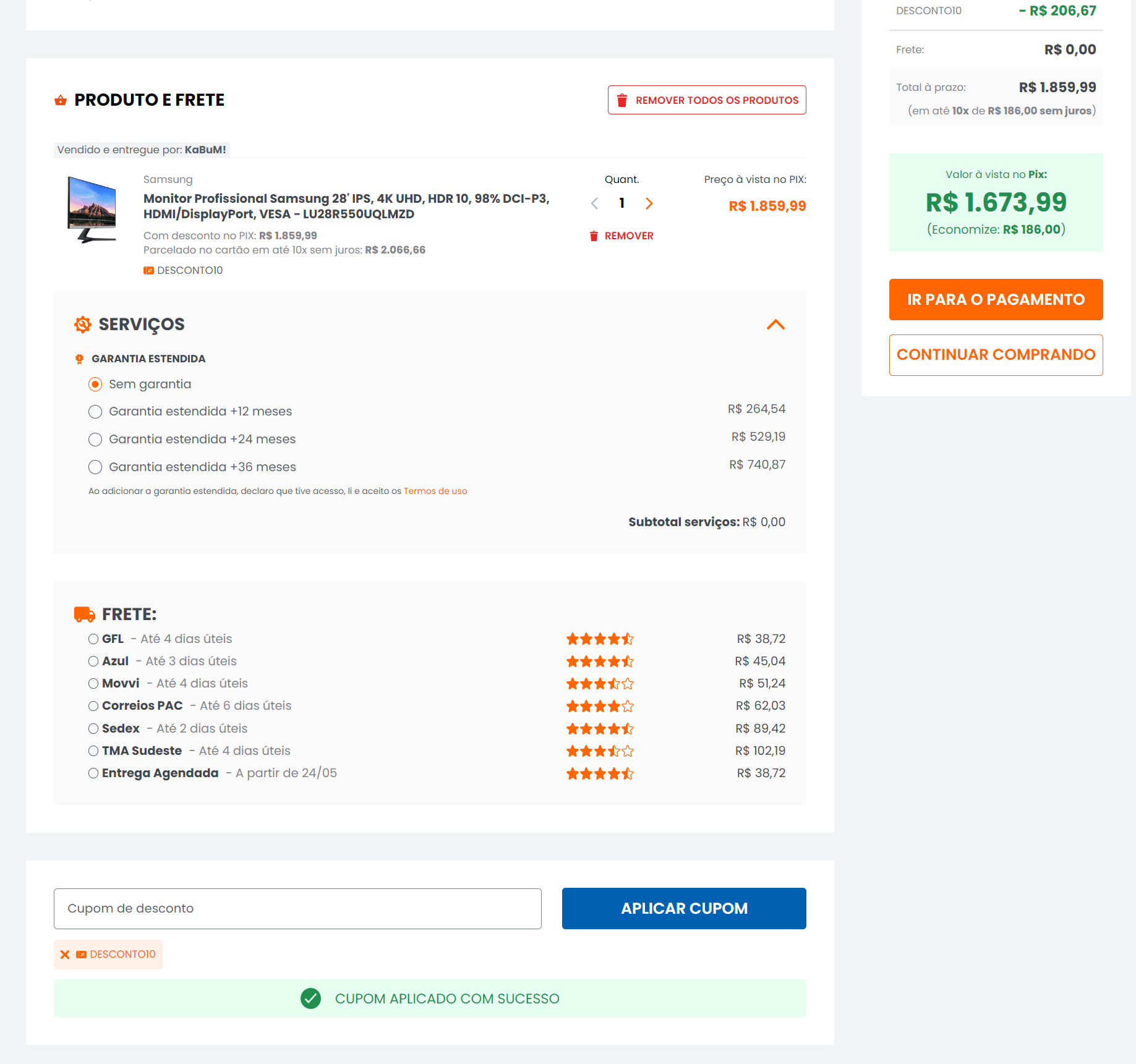Pick Correios PAC as shipping method
The height and width of the screenshot is (1064, 1136).
[x=93, y=706]
